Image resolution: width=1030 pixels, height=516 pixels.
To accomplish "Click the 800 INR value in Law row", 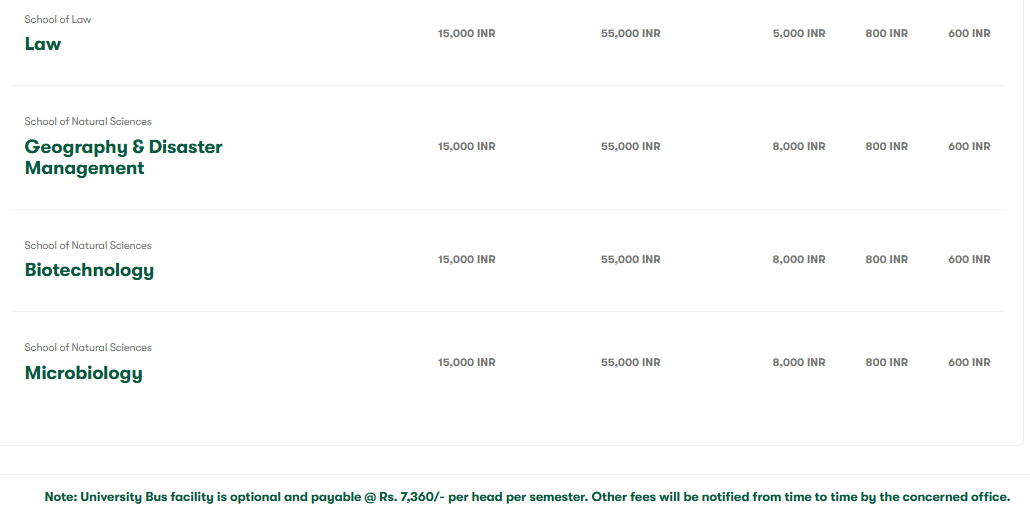I will click(886, 33).
